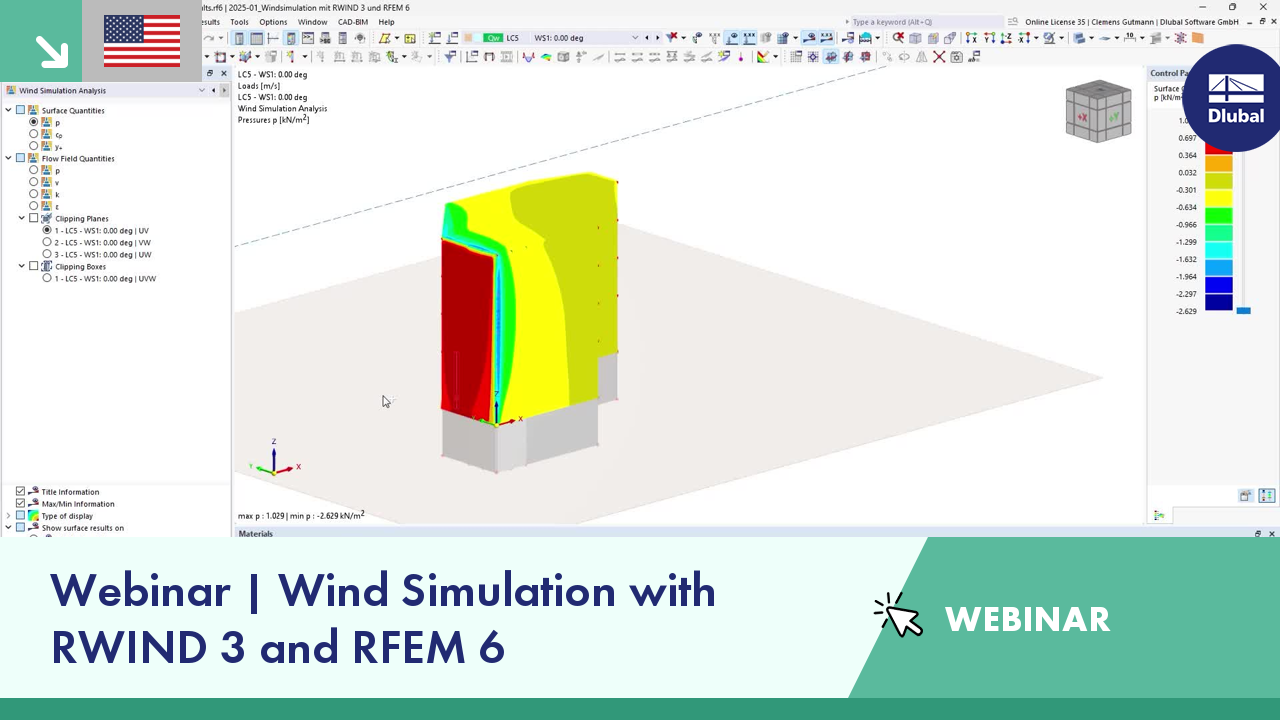1280x720 pixels.
Task: Collapse the Flow Field Quantities tree branch
Action: [8, 158]
